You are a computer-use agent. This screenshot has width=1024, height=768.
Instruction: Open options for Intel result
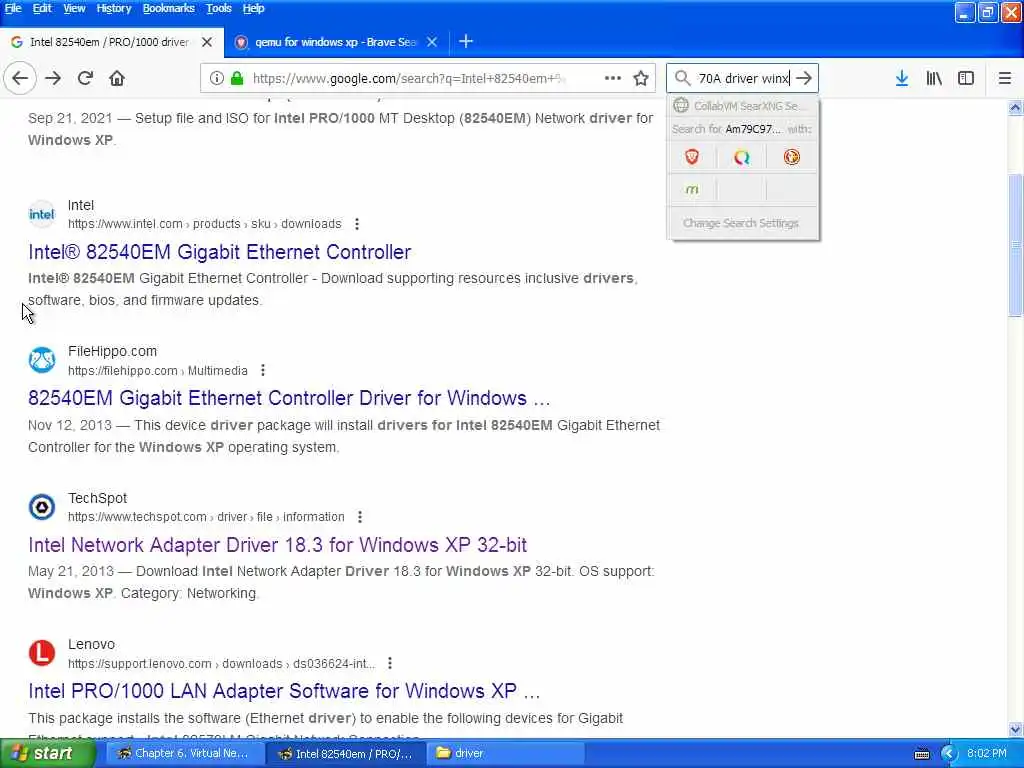[357, 224]
